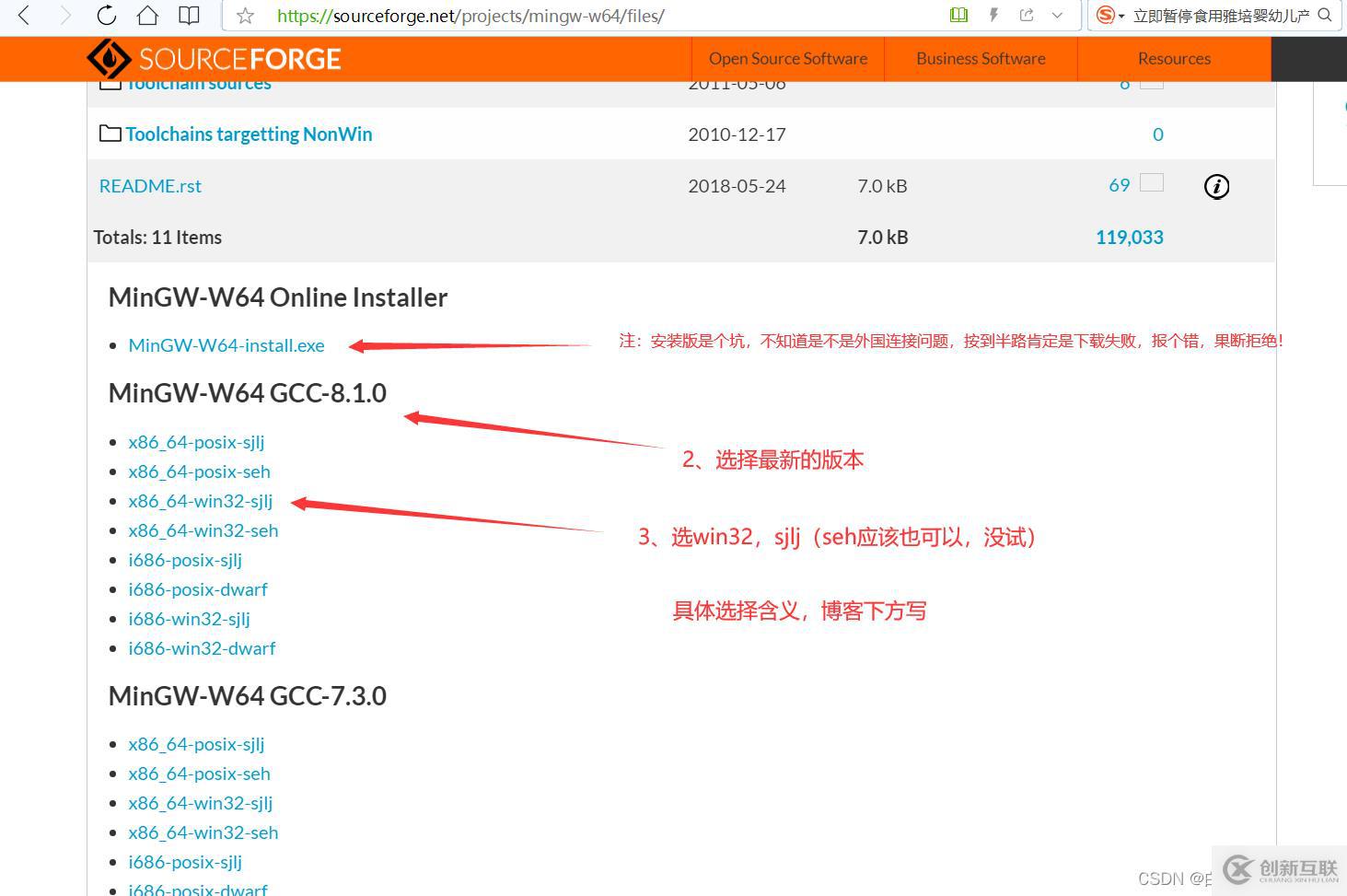Click the Totals: 11 Items text

pyautogui.click(x=157, y=238)
